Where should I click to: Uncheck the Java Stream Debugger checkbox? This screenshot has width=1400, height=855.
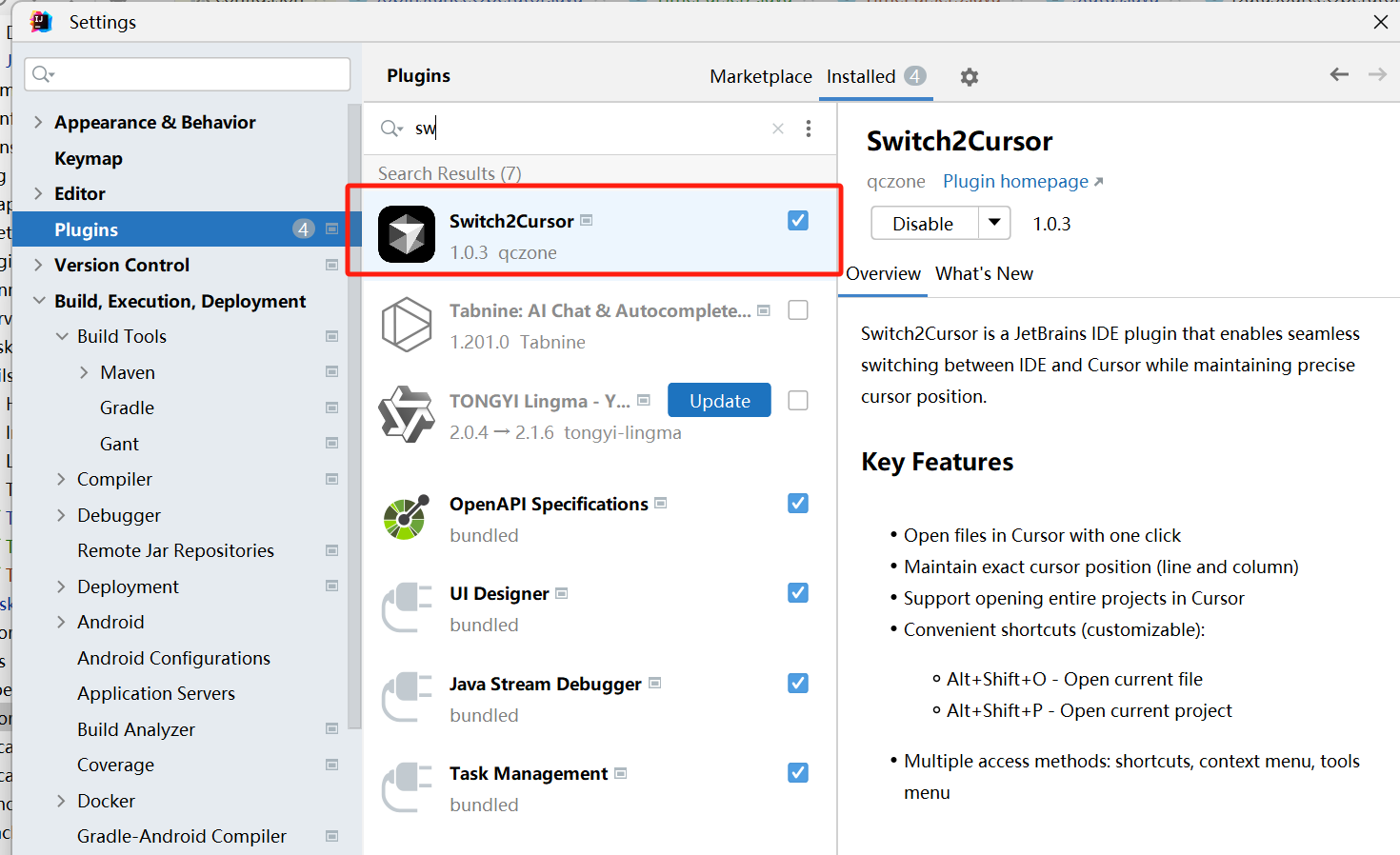point(798,683)
